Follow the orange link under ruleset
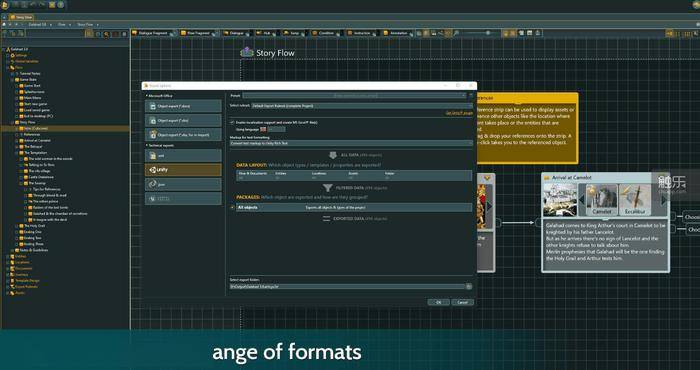The image size is (700, 370). tap(459, 113)
